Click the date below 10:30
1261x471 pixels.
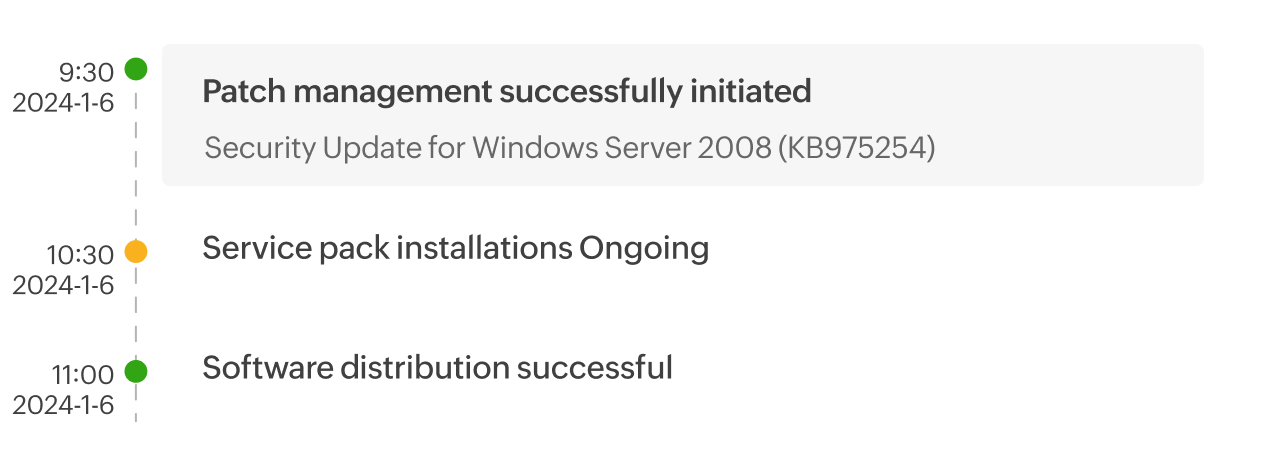pyautogui.click(x=63, y=285)
